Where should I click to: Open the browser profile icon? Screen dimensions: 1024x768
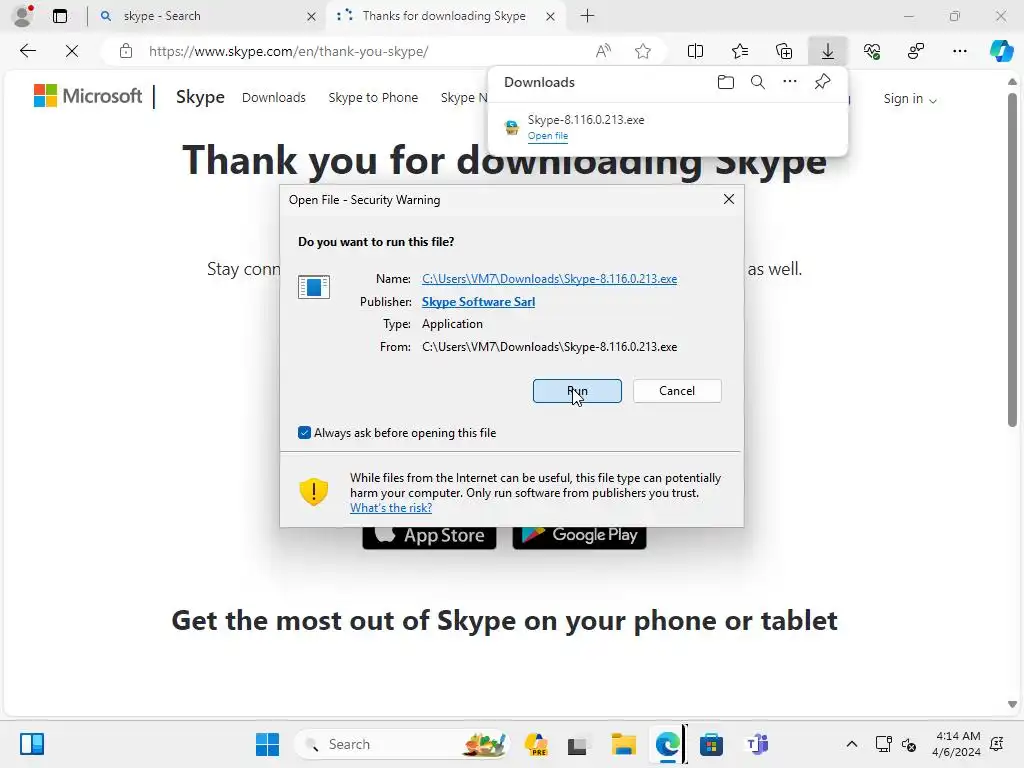23,16
